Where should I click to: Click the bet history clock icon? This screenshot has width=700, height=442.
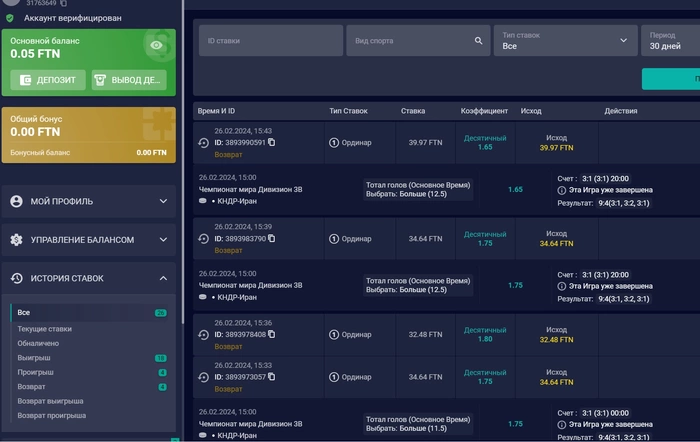(x=17, y=278)
